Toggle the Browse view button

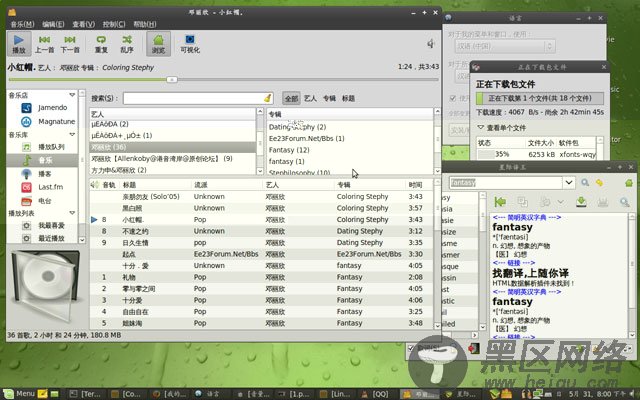tap(158, 44)
